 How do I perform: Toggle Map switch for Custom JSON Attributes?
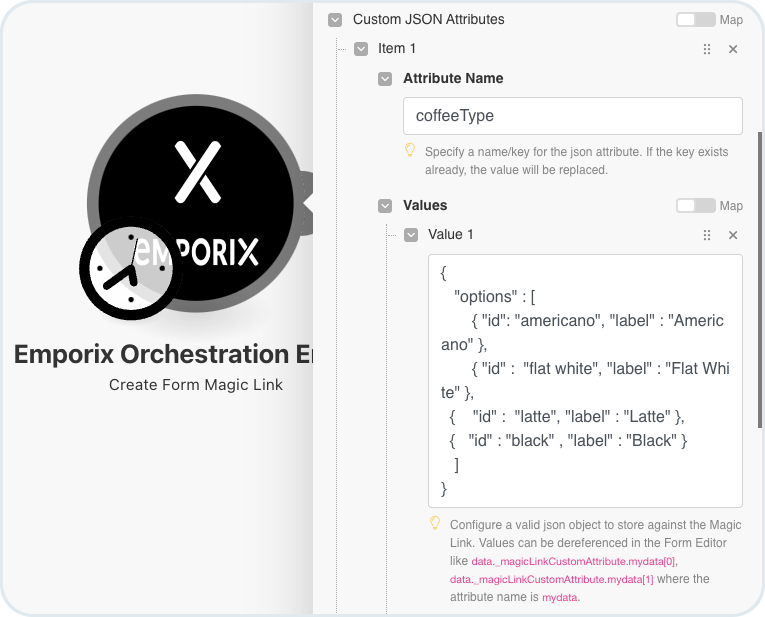[x=696, y=20]
